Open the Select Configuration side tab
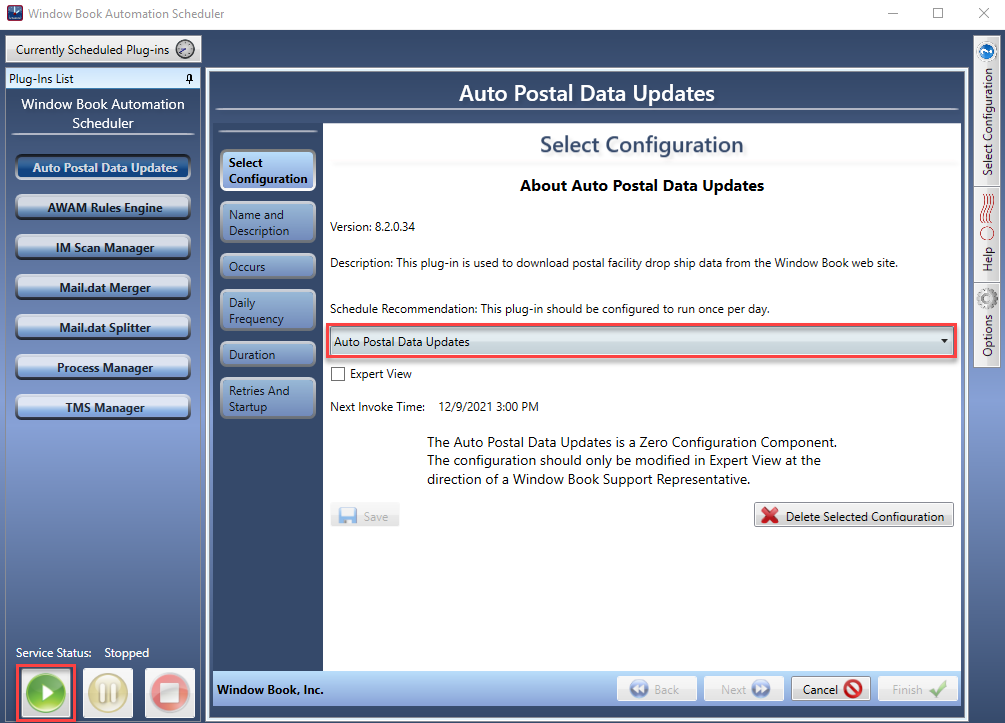The image size is (1005, 723). pos(987,111)
